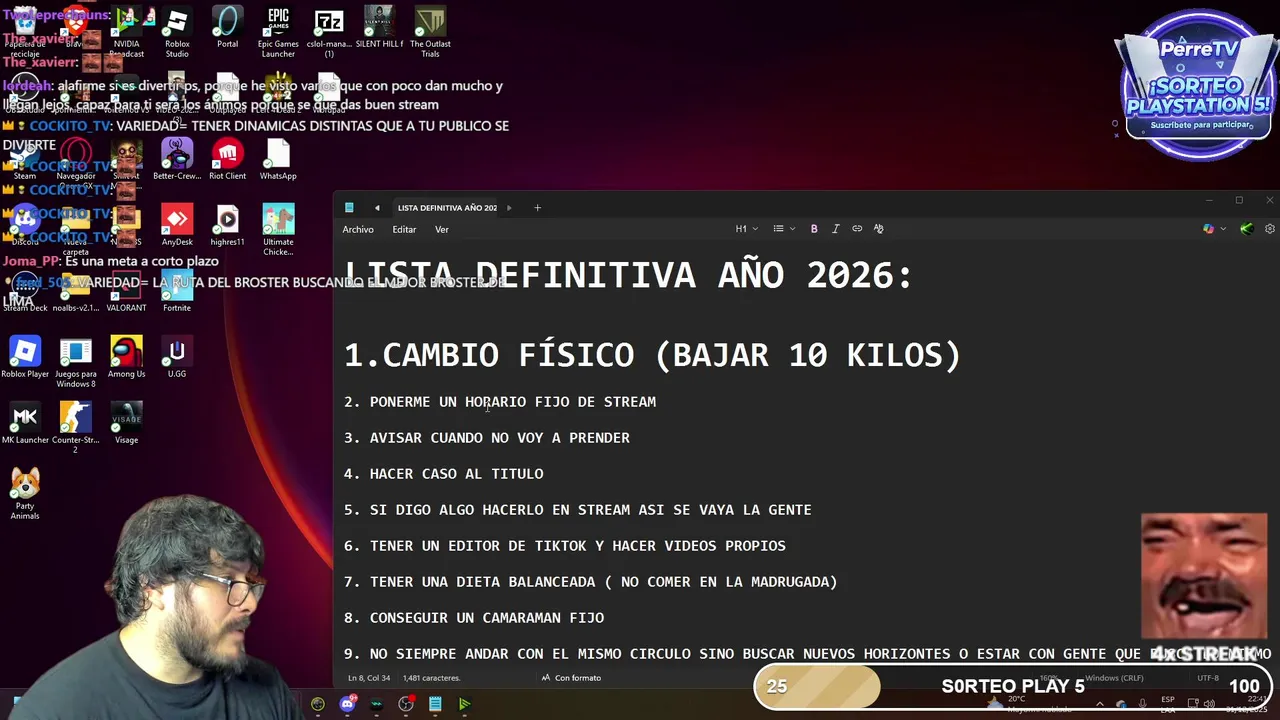Open Visage game shortcut
The width and height of the screenshot is (1280, 720).
click(126, 424)
